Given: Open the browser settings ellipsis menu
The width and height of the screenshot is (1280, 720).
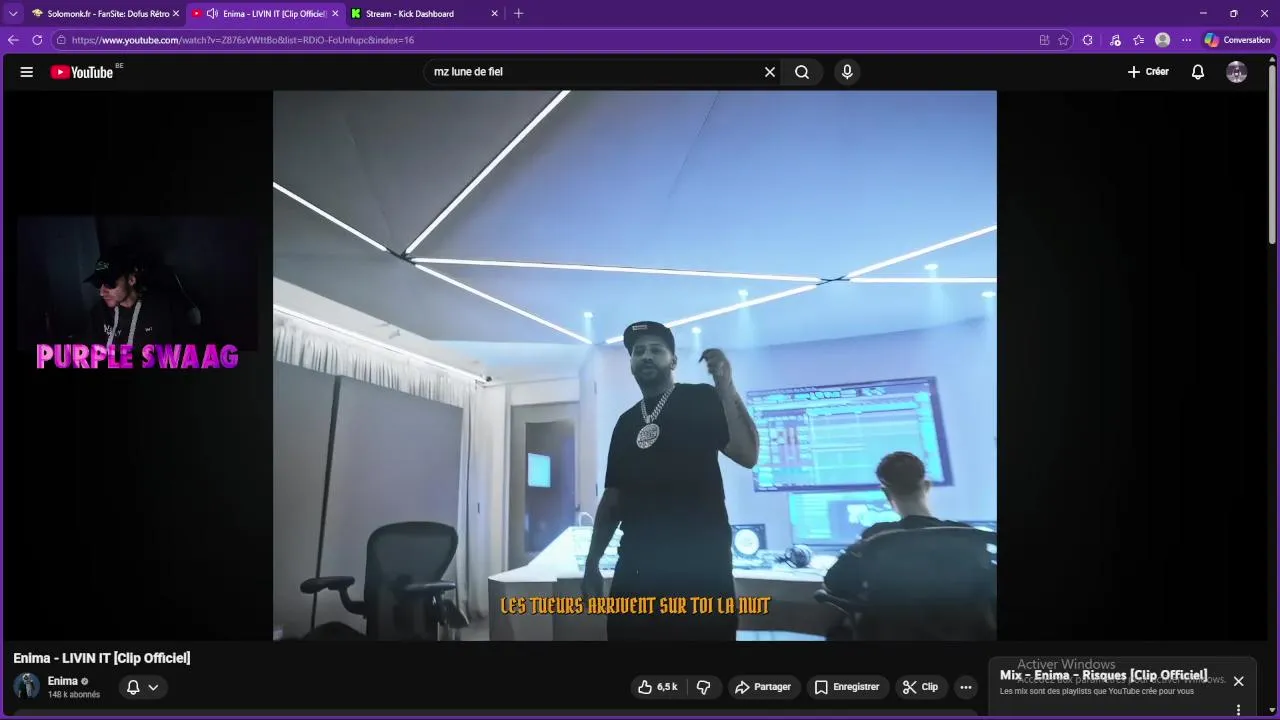Looking at the screenshot, I should point(1186,40).
